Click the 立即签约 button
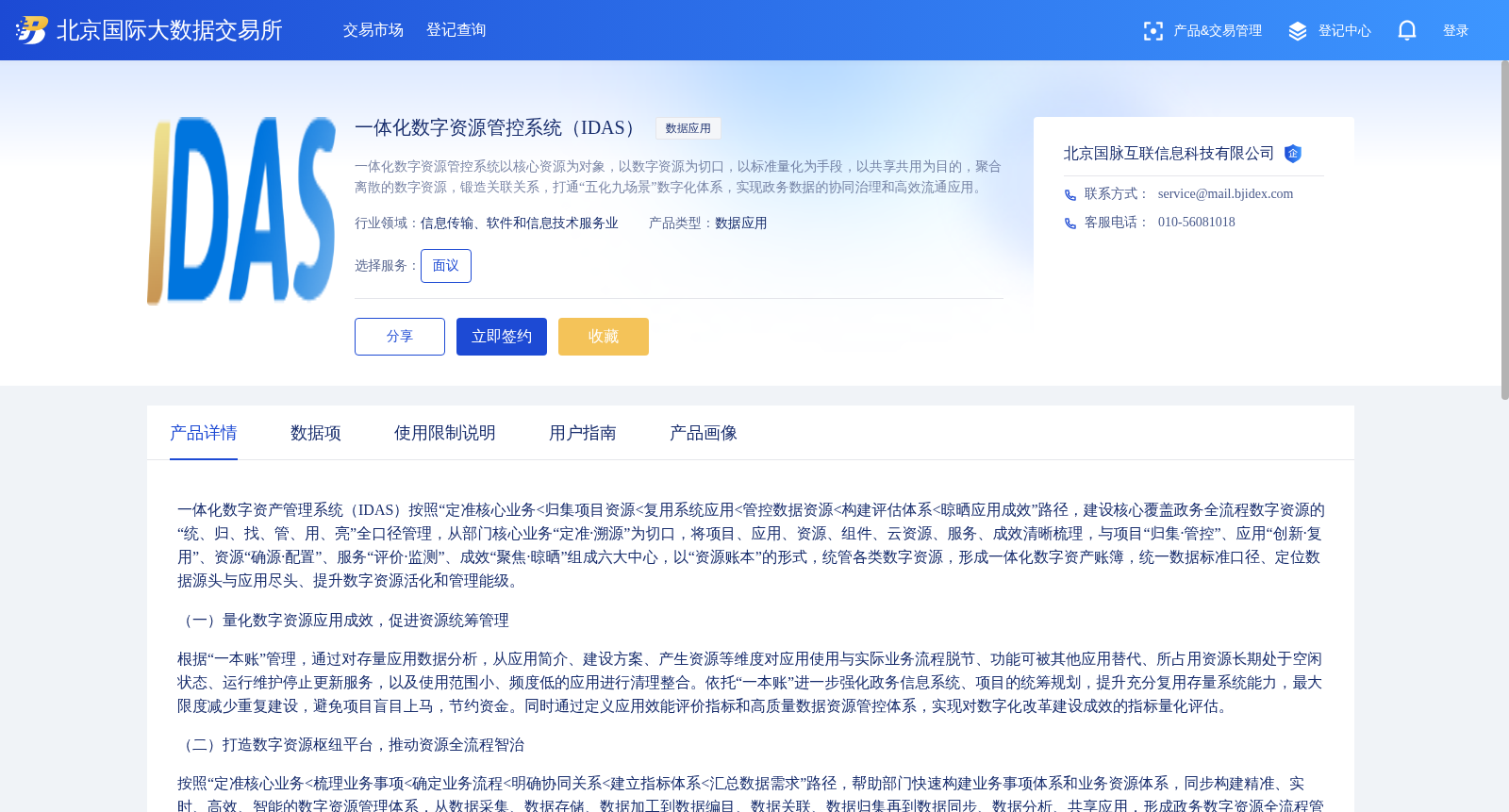1509x812 pixels. click(x=502, y=337)
